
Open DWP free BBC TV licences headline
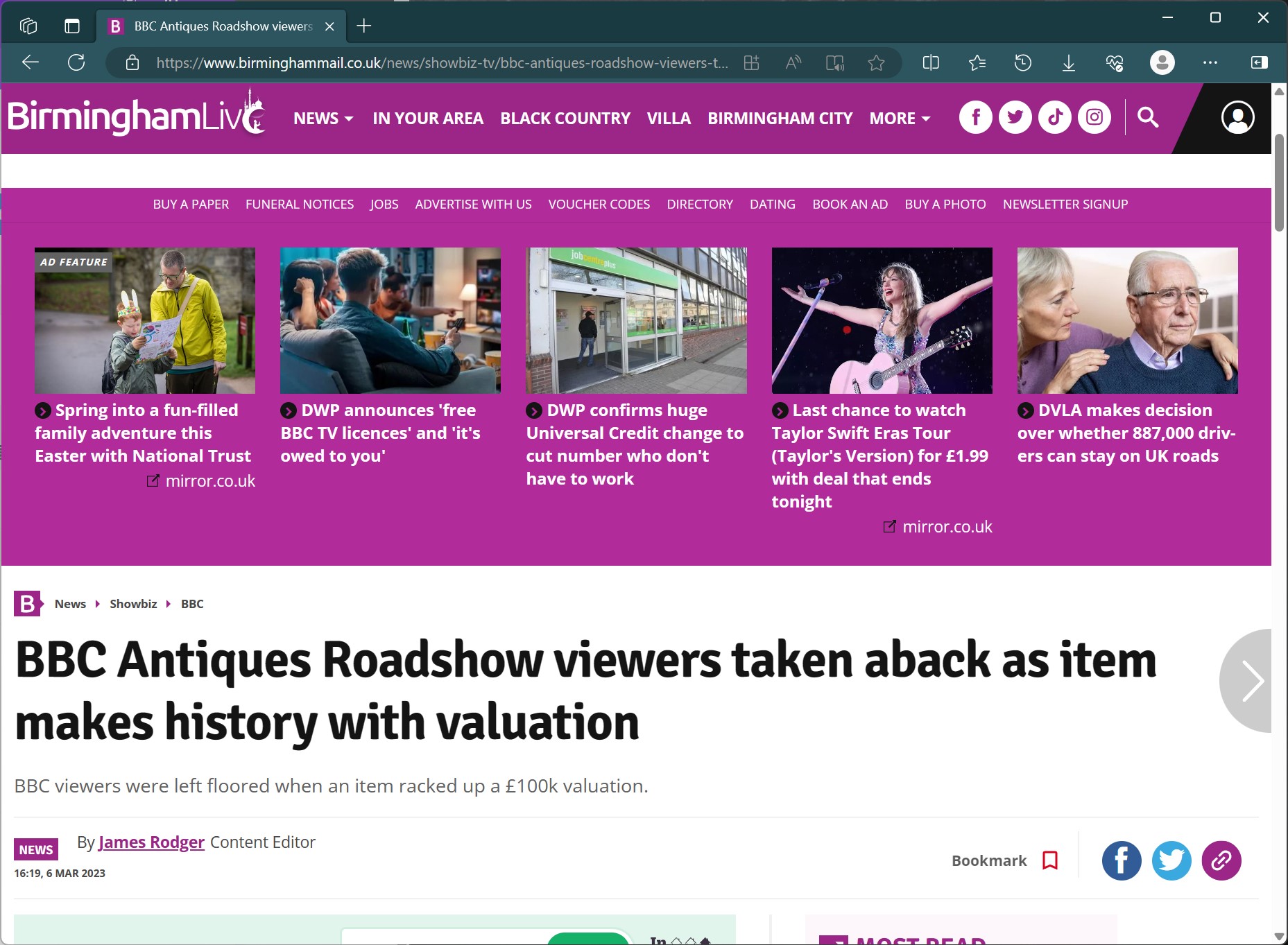click(x=381, y=433)
